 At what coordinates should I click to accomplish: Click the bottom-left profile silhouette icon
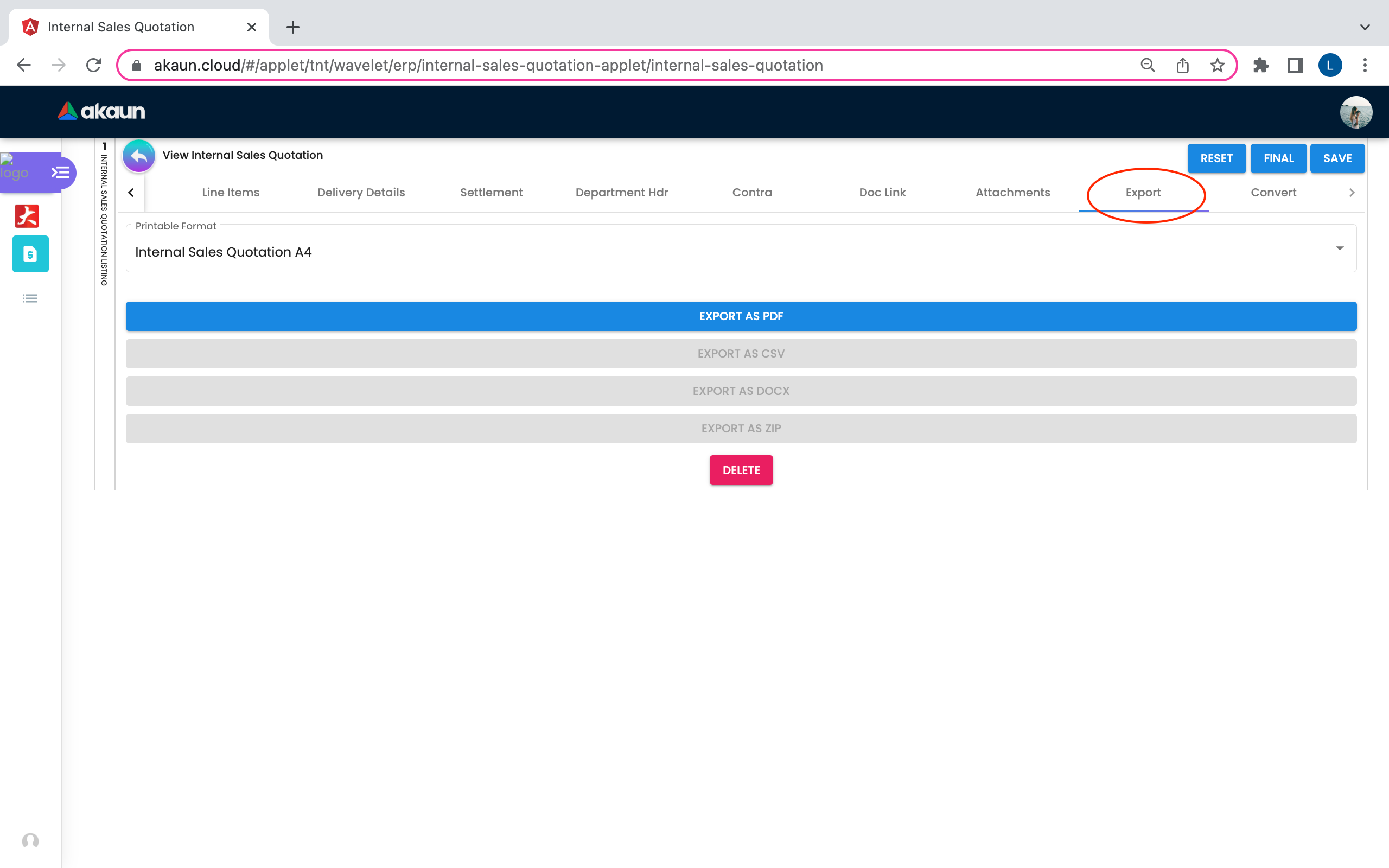30,840
